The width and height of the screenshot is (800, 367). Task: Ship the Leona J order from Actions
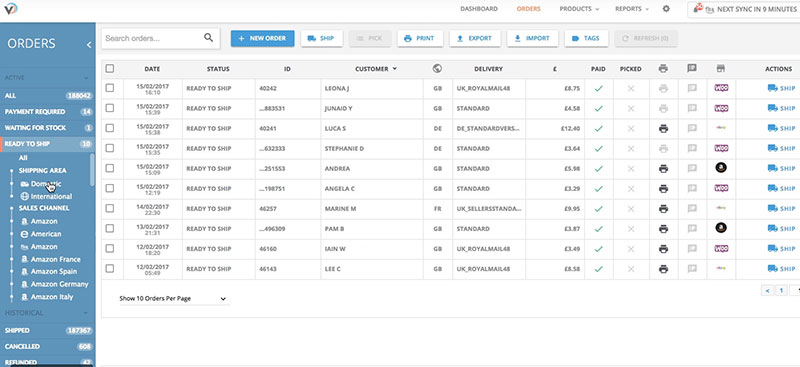click(781, 88)
